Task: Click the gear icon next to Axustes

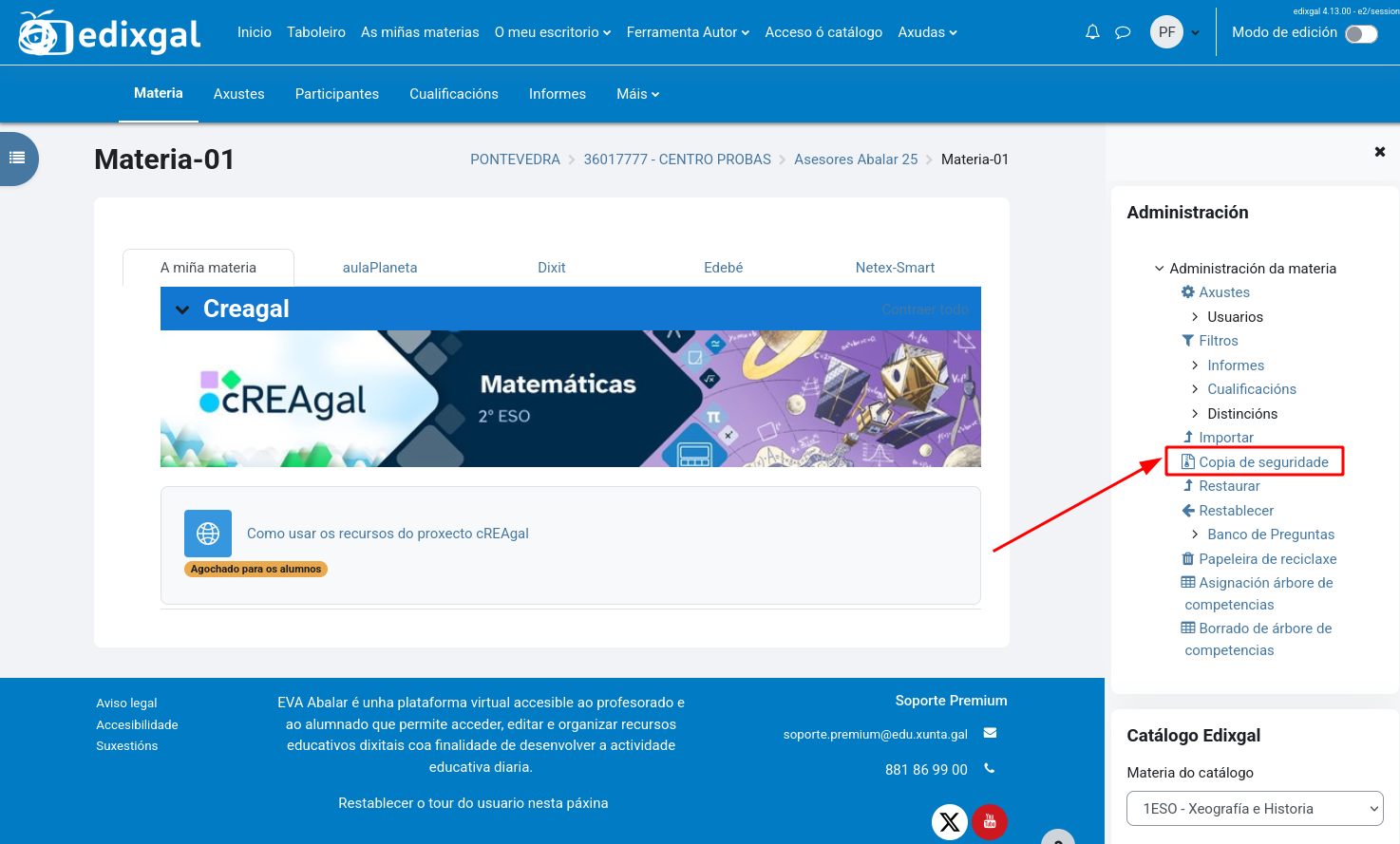Action: pos(1186,291)
